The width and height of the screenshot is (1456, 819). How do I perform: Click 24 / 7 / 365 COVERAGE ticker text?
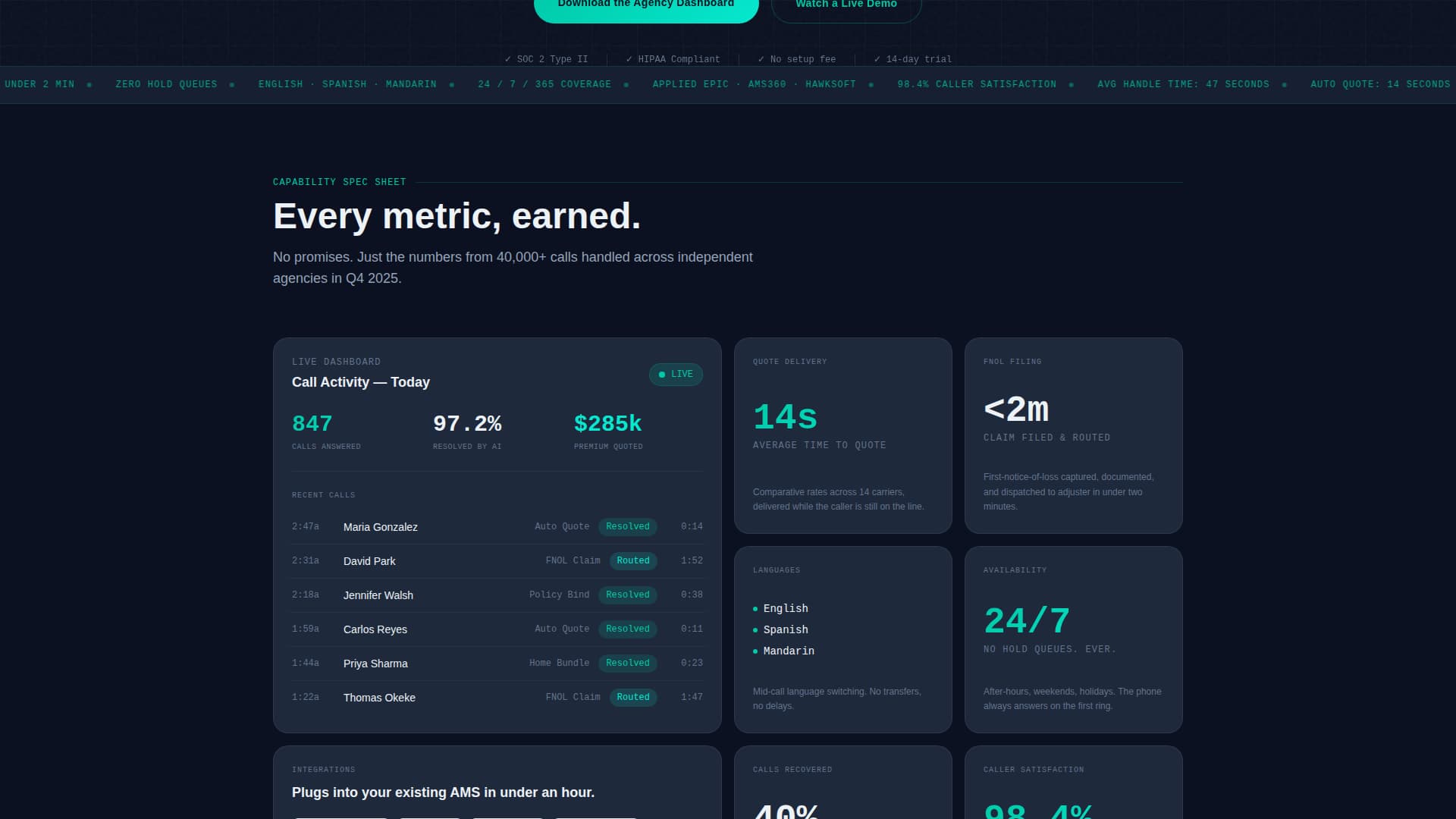(x=544, y=84)
